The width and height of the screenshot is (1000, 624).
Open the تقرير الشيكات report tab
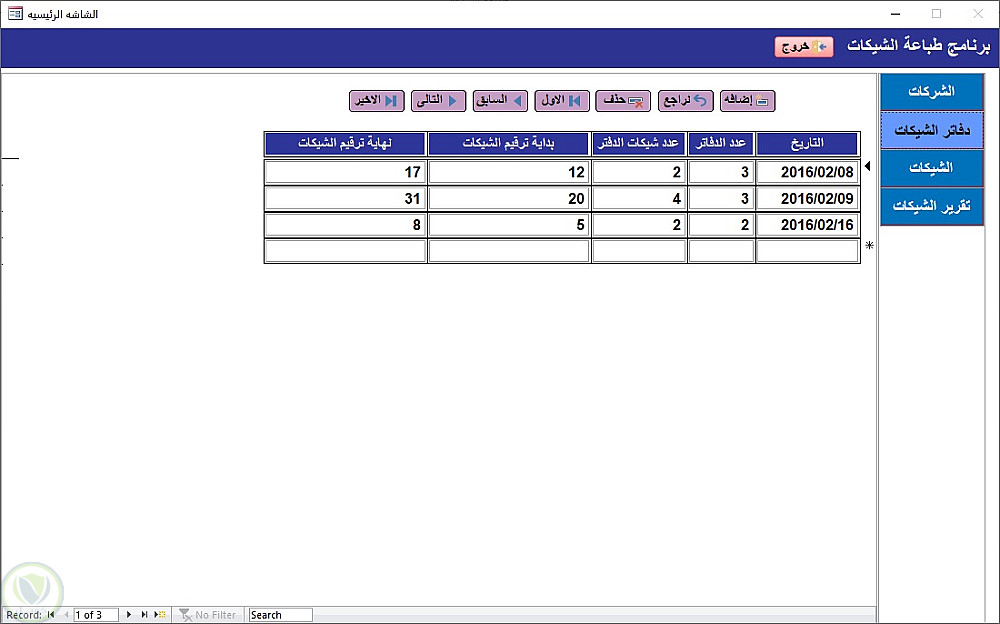932,206
